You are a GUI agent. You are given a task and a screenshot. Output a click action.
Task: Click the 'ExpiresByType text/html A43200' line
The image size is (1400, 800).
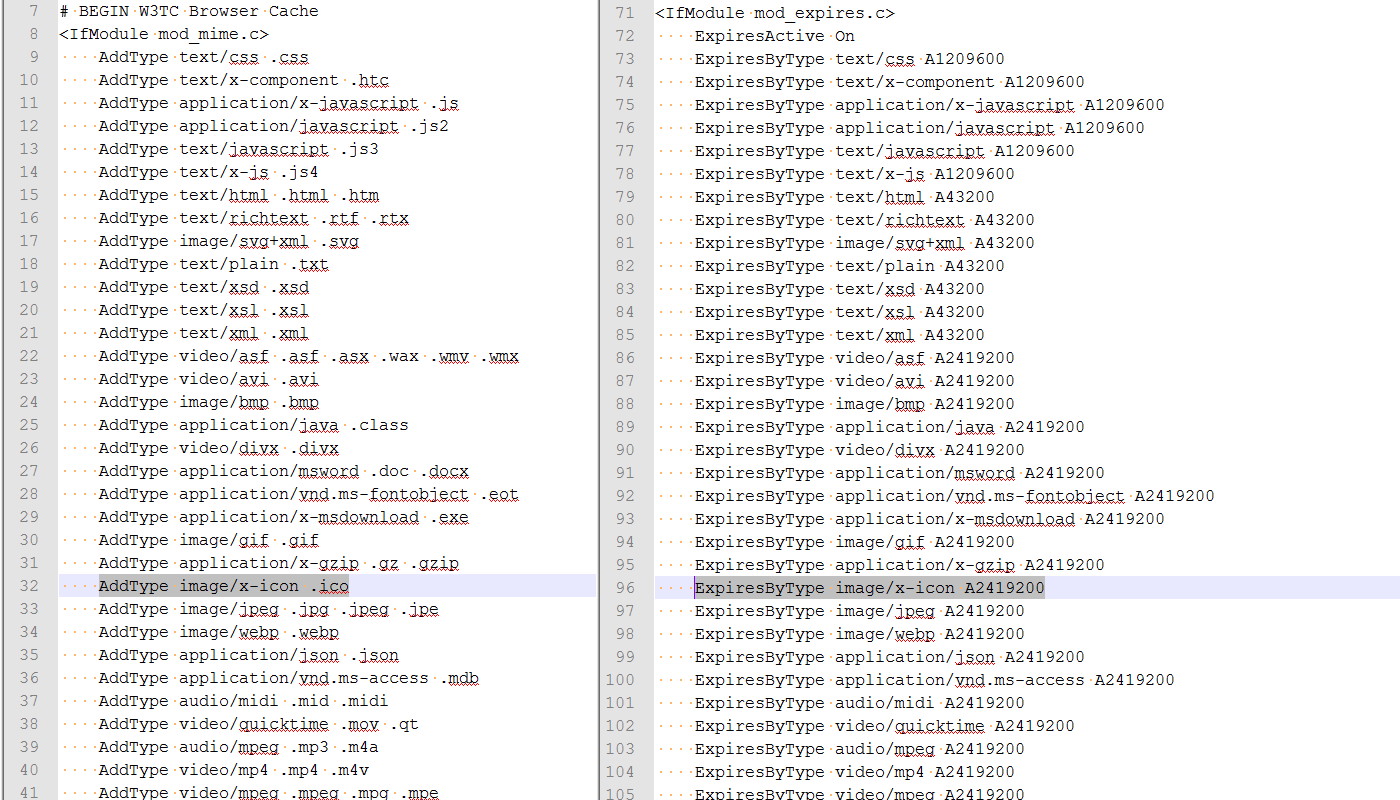pos(844,197)
